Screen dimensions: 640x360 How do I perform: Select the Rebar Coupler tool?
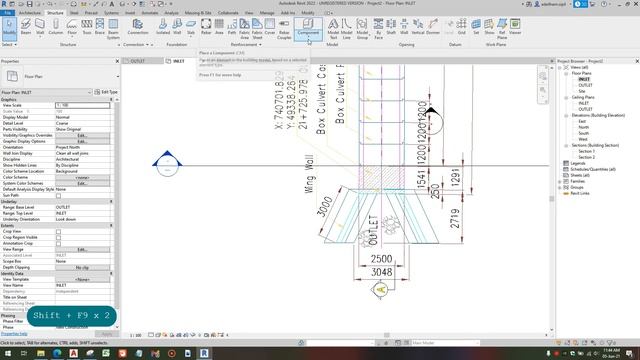point(284,29)
